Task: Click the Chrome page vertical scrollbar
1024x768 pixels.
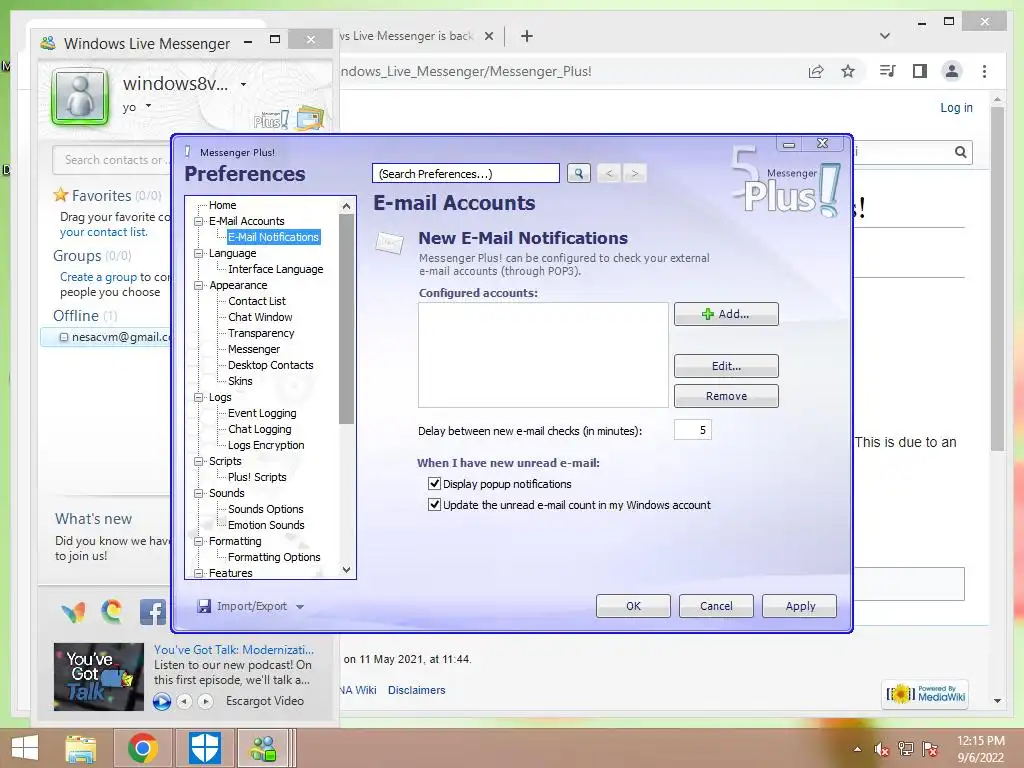Action: point(997,280)
